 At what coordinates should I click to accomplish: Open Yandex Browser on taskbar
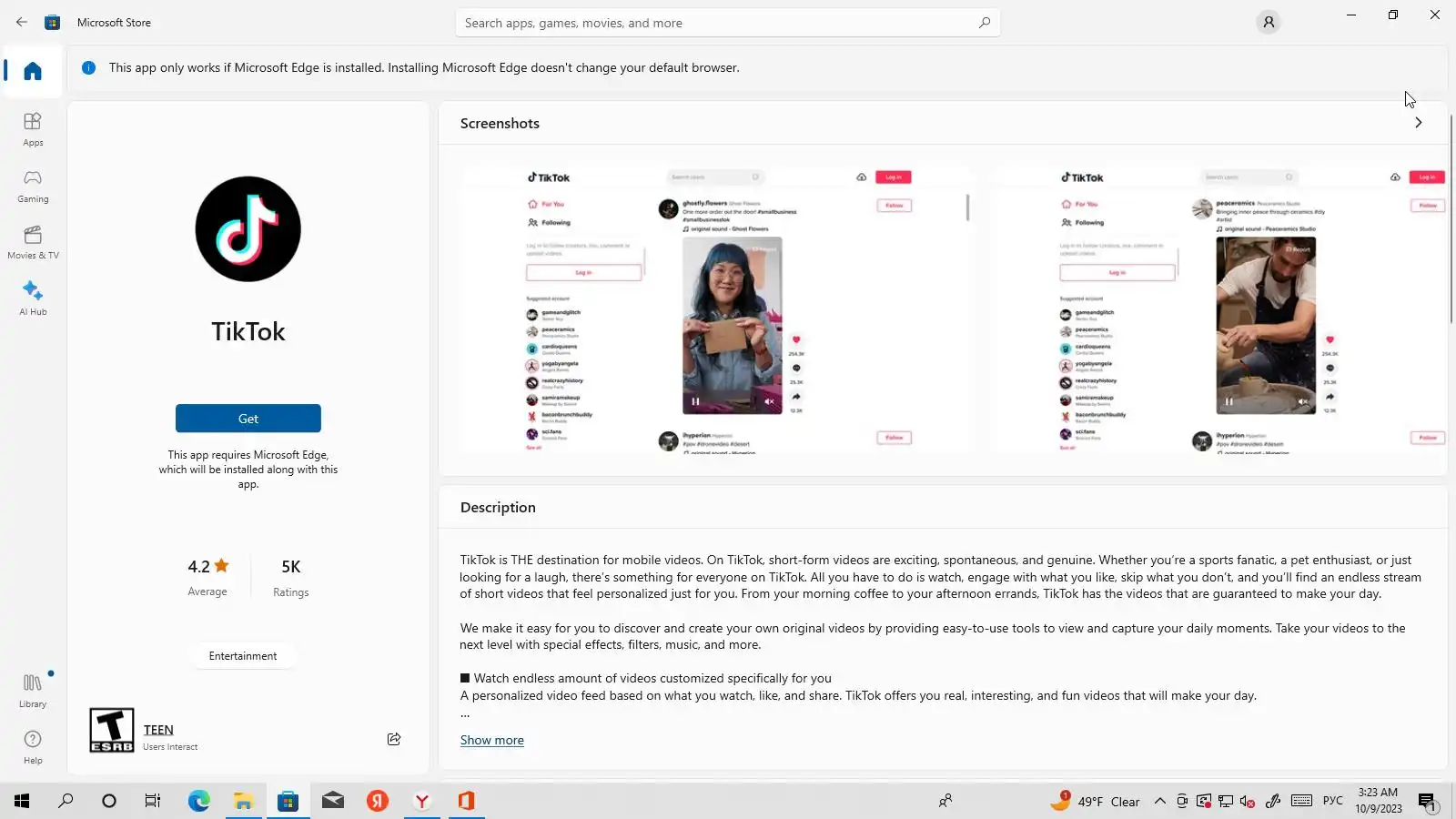(x=422, y=801)
